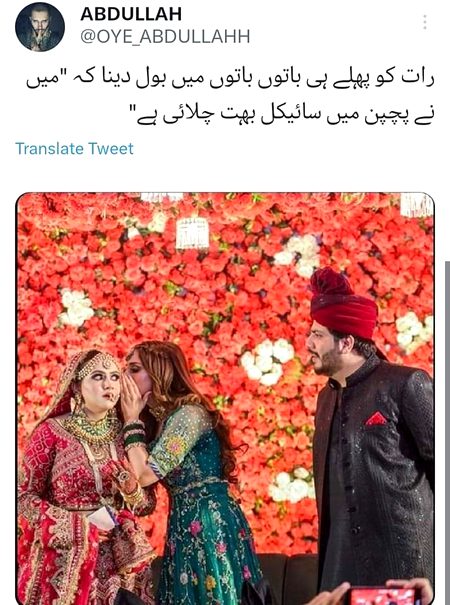The width and height of the screenshot is (450, 605).
Task: Click the ABDULLAH display name
Action: pyautogui.click(x=131, y=14)
